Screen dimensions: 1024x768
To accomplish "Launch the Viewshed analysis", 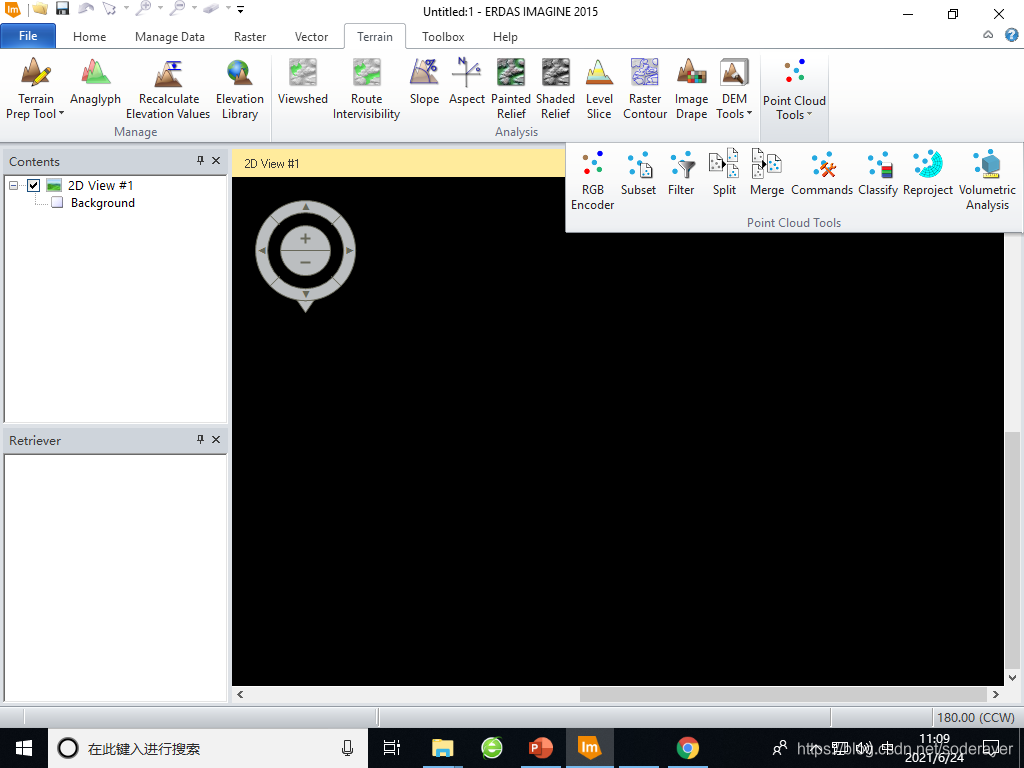I will point(302,82).
